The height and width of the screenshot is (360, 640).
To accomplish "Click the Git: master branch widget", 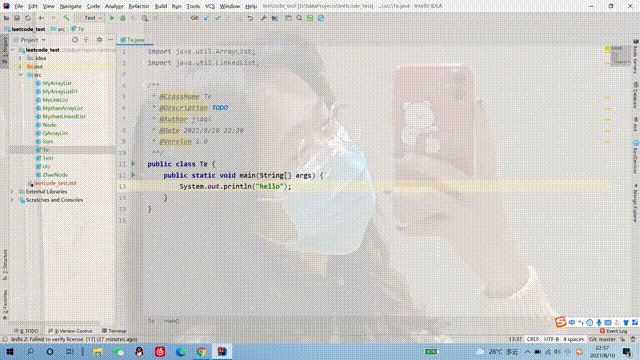I will tap(602, 339).
